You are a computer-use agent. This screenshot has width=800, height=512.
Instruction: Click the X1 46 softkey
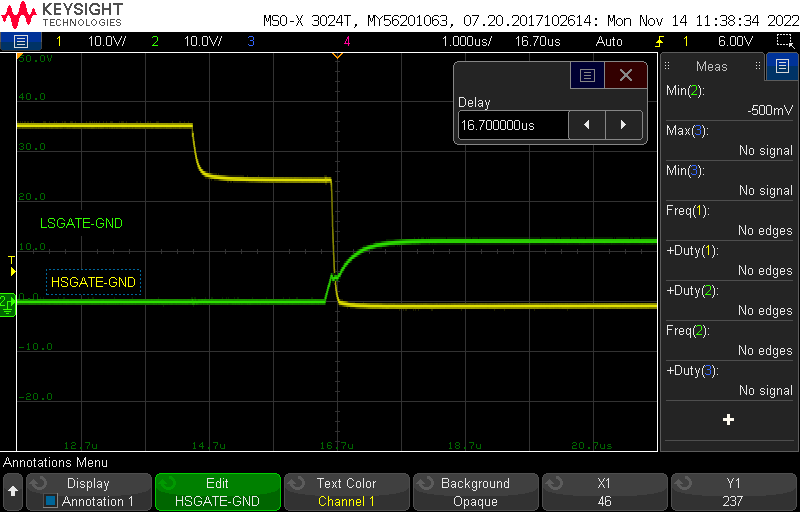[x=604, y=492]
